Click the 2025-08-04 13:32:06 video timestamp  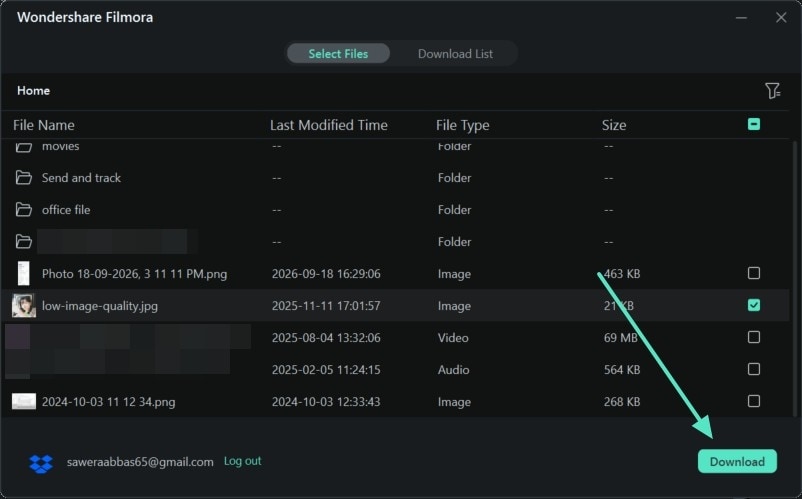click(326, 337)
